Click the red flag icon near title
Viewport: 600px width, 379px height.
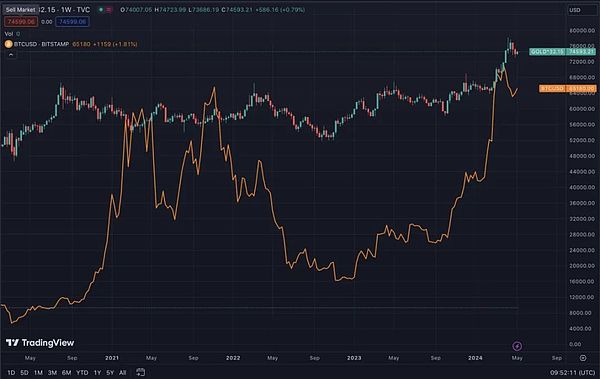(109, 10)
